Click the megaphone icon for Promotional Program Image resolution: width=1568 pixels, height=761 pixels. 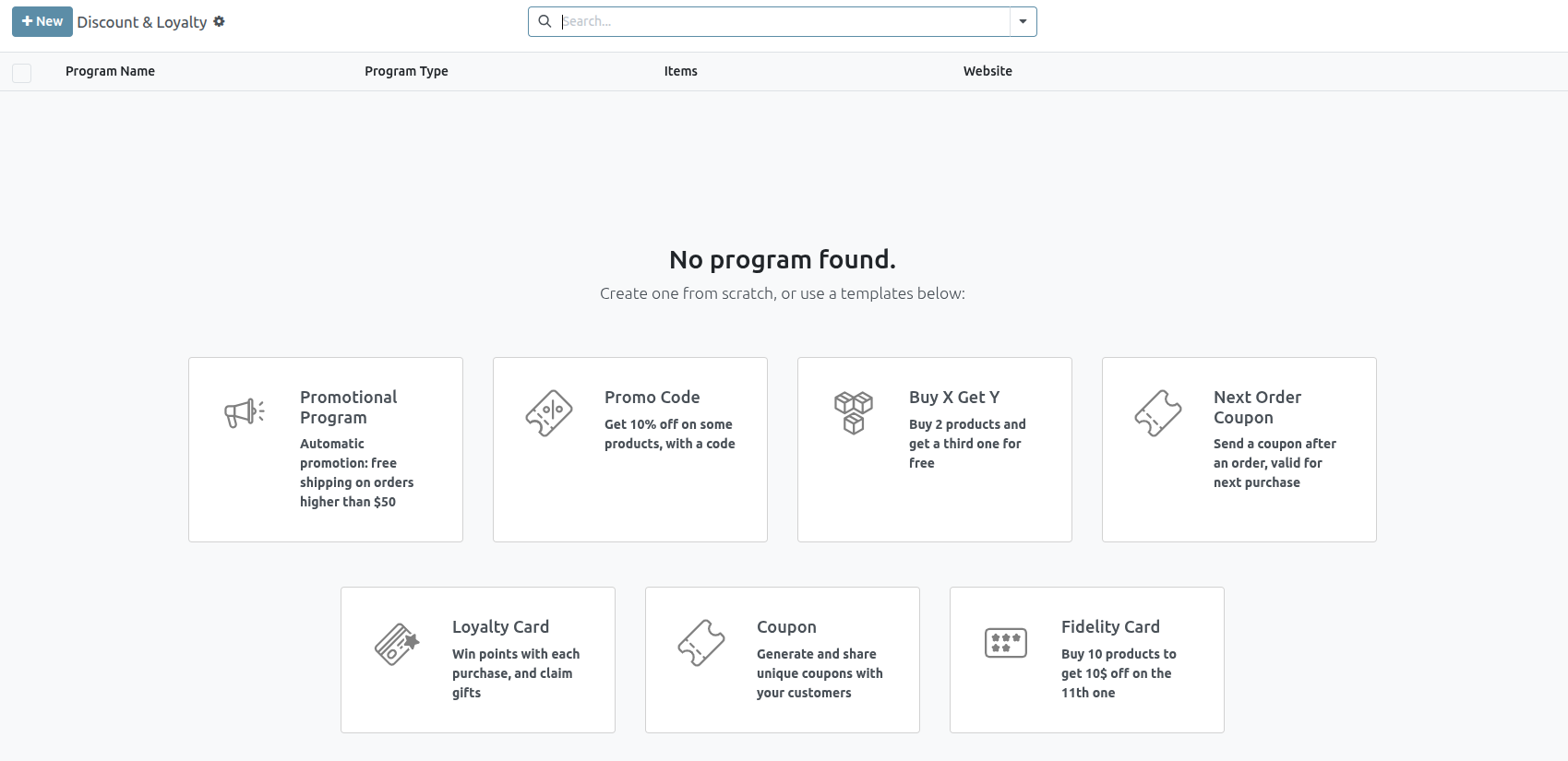[244, 412]
